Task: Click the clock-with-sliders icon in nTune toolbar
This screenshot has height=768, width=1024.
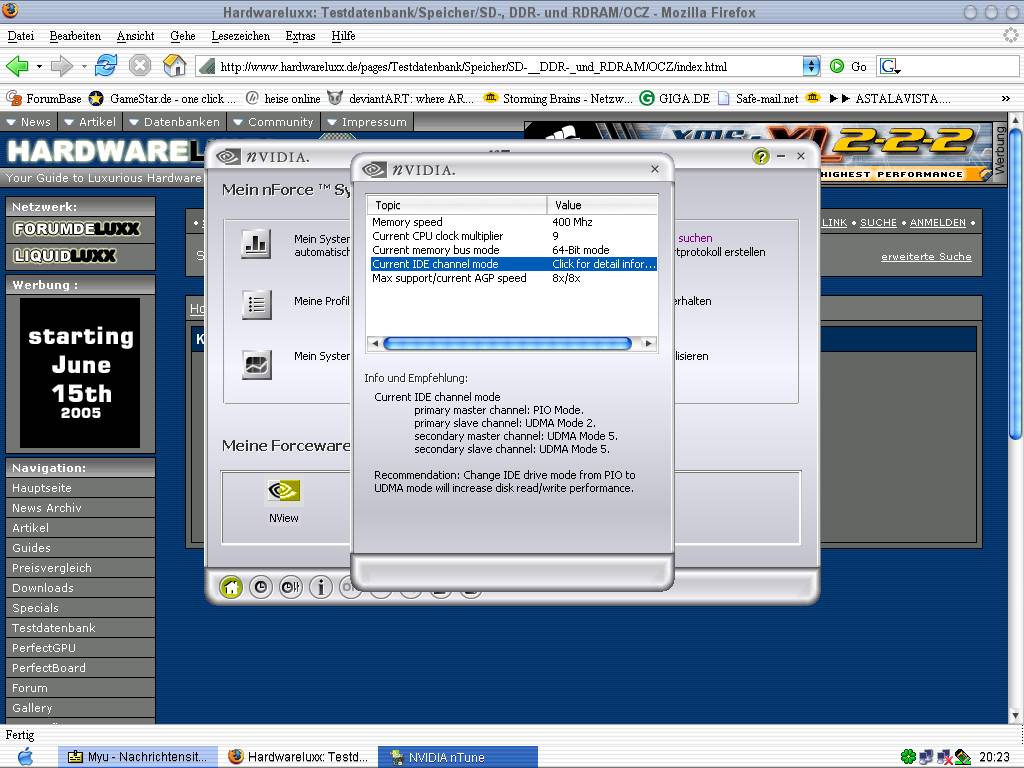Action: click(x=291, y=587)
